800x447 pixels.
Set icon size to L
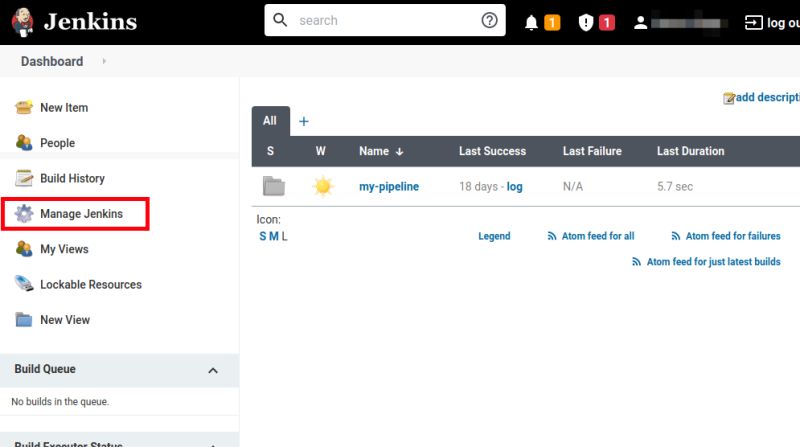284,236
